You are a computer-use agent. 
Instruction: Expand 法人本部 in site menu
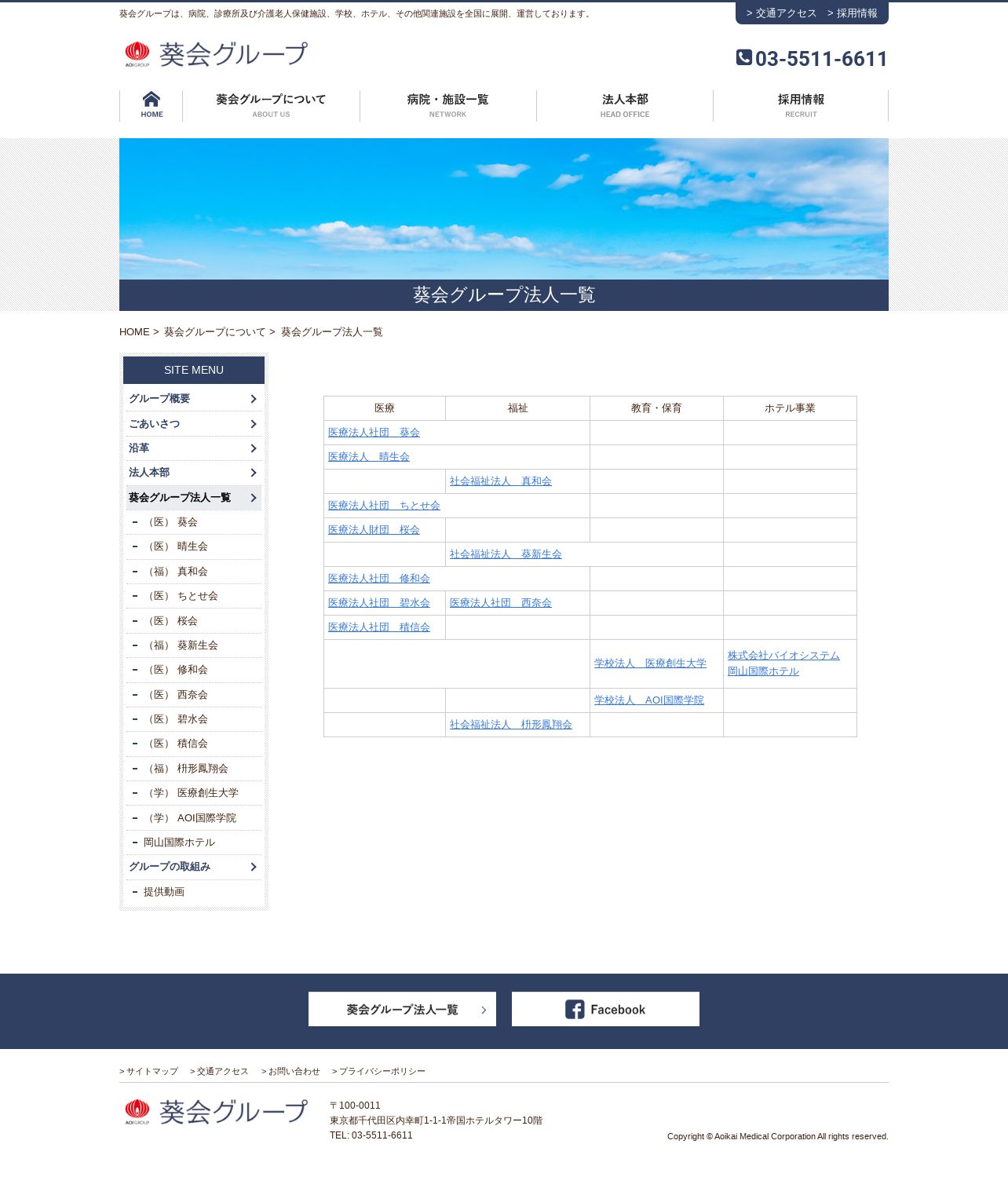pyautogui.click(x=193, y=473)
